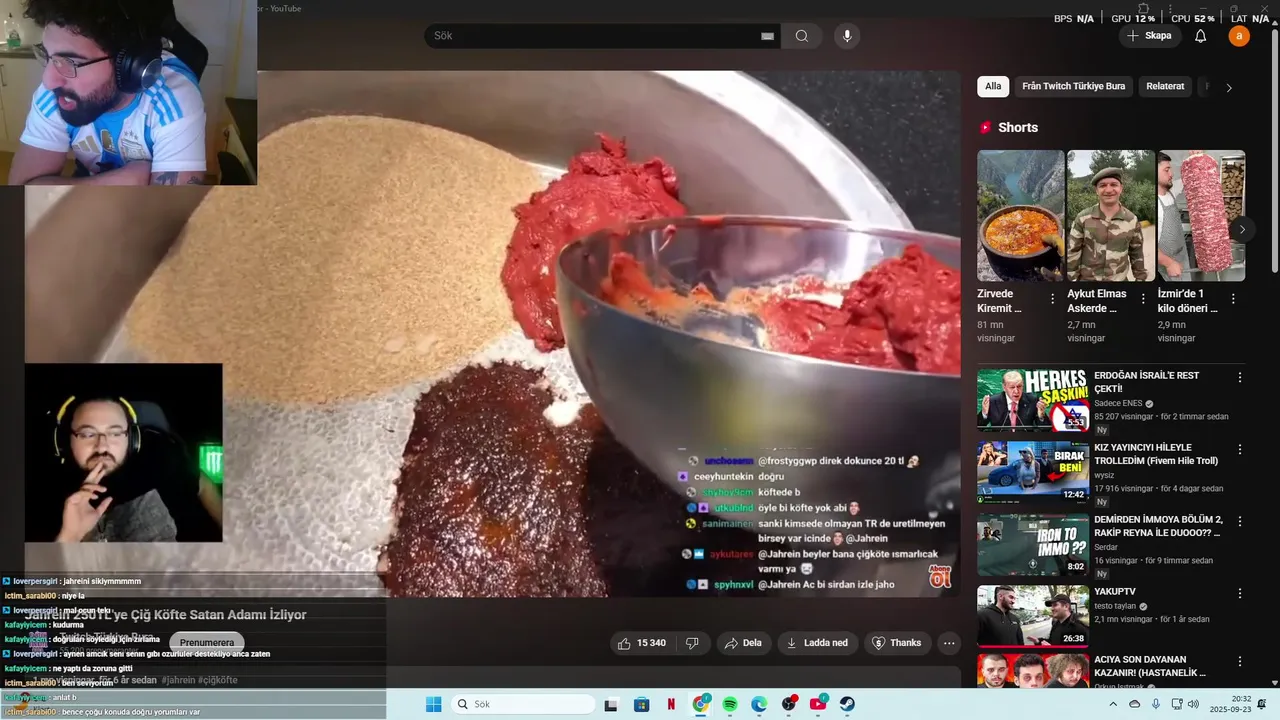Open Steam from the taskbar
The height and width of the screenshot is (720, 1280).
(847, 704)
